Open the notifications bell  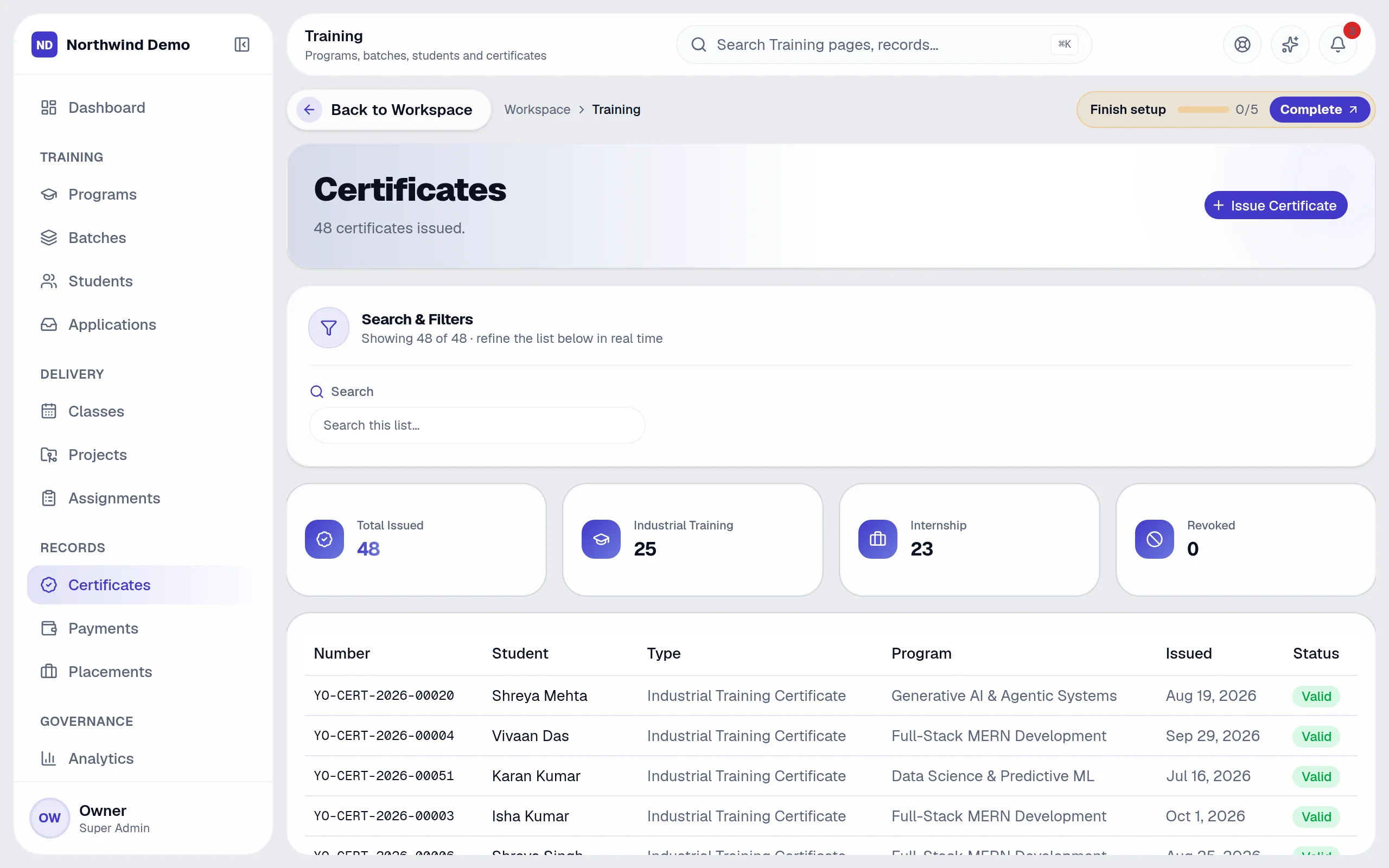tap(1337, 44)
